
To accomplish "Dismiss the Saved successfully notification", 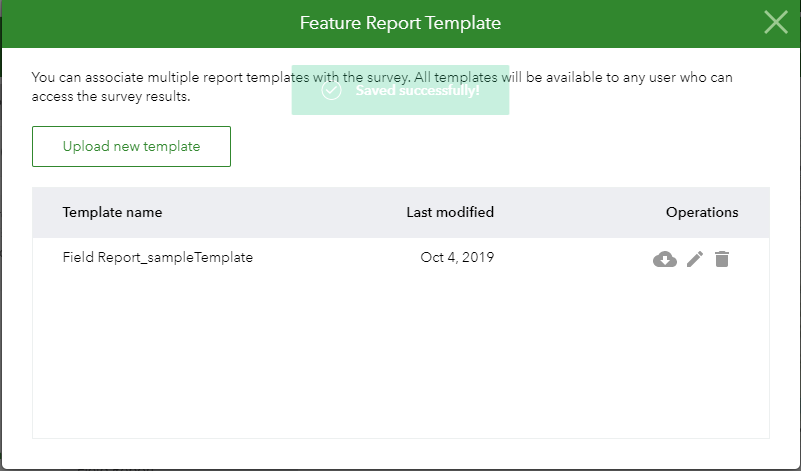I will pos(400,91).
